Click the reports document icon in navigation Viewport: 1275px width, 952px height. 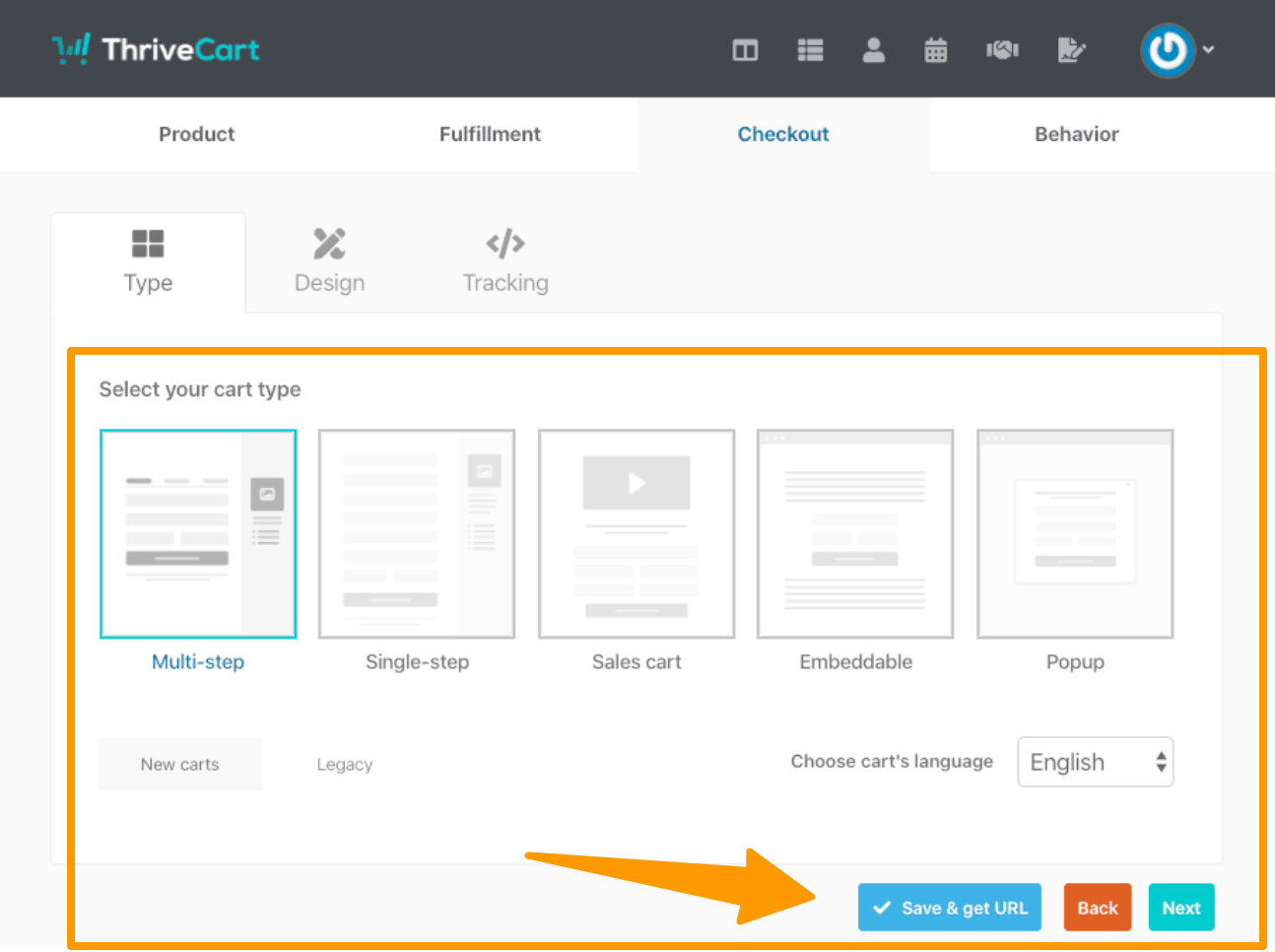click(1072, 49)
